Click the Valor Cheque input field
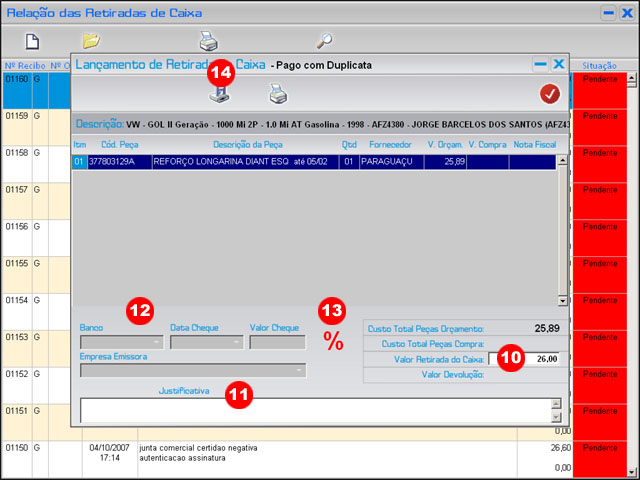The image size is (640, 480). point(277,342)
